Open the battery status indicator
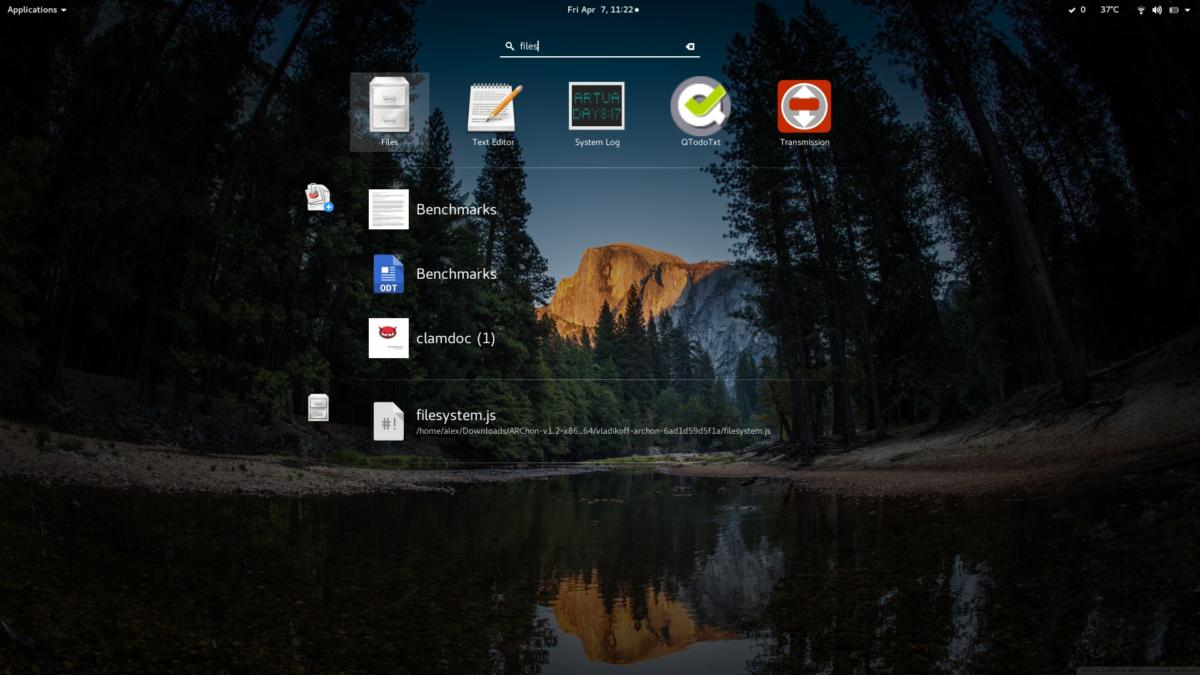The image size is (1200, 675). click(1172, 9)
